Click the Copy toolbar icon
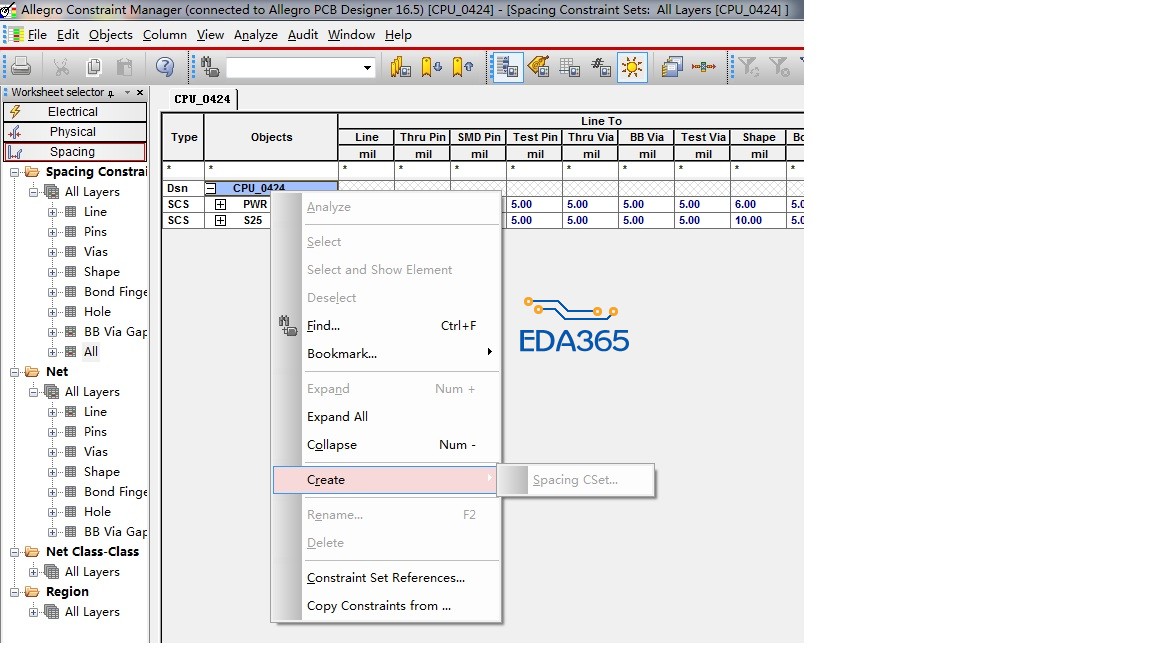This screenshot has height=648, width=1152. pyautogui.click(x=93, y=67)
